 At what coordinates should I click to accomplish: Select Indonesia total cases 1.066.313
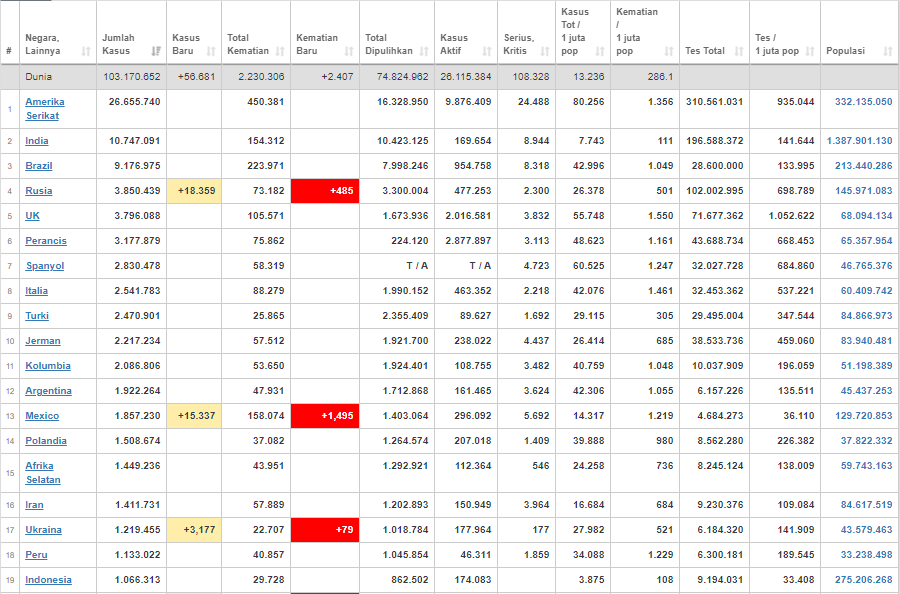pyautogui.click(x=137, y=580)
